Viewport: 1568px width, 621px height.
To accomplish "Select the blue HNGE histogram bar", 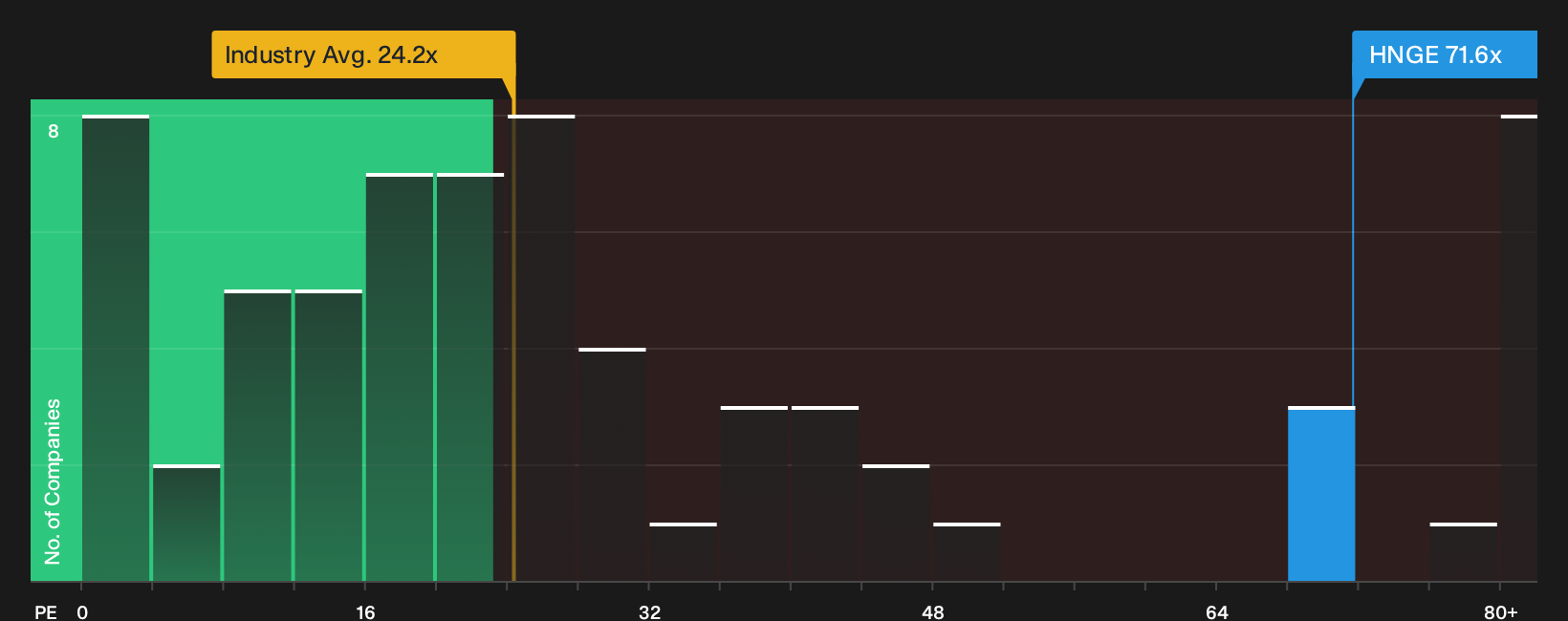I will point(1321,494).
